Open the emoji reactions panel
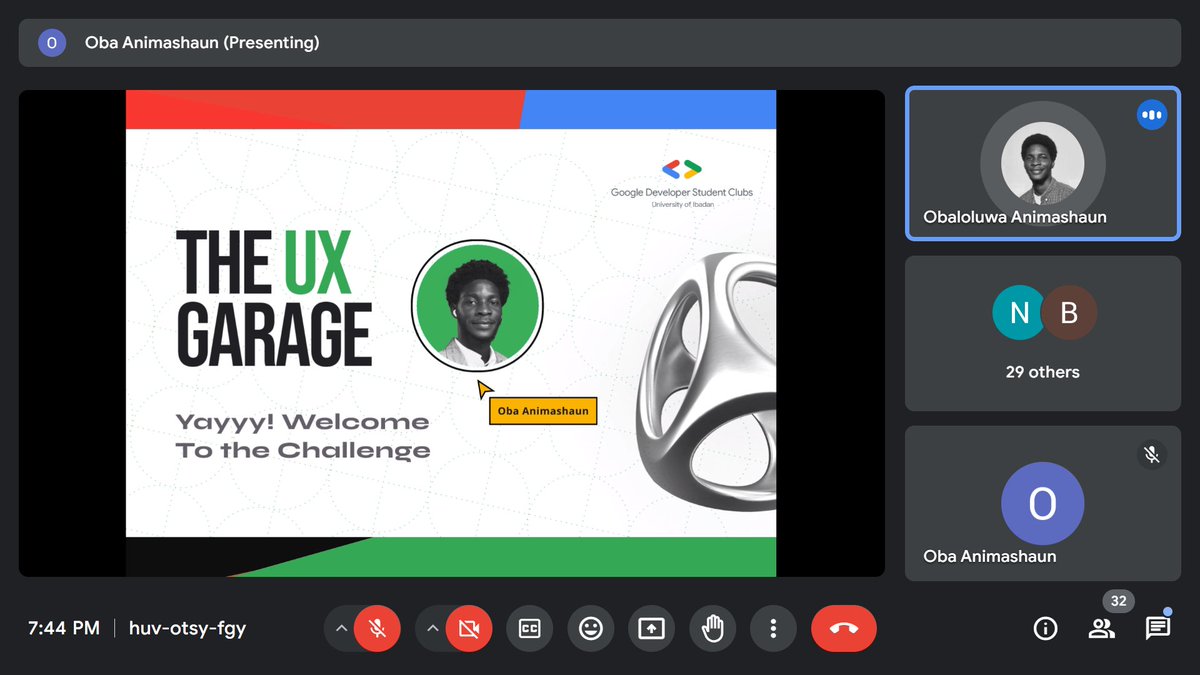 tap(590, 629)
